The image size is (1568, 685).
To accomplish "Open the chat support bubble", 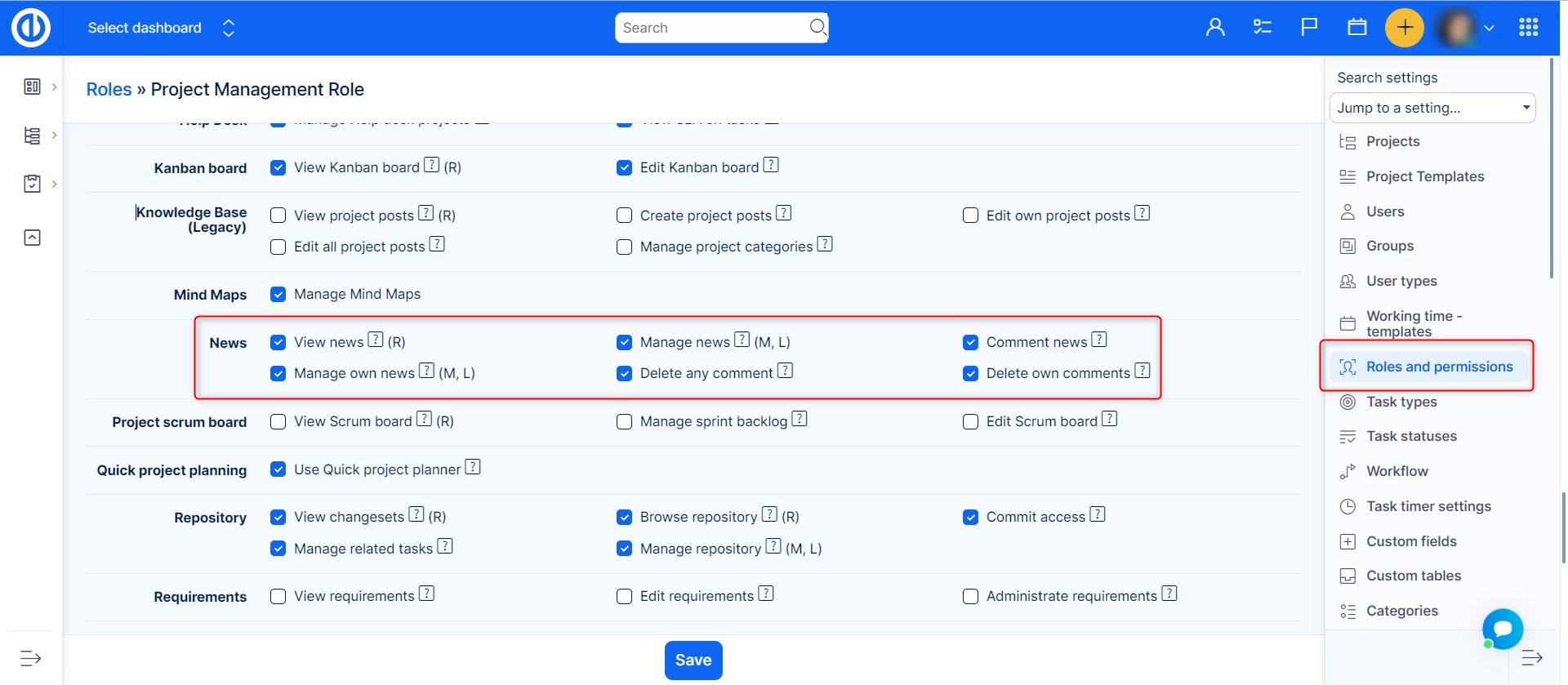I will [1503, 629].
